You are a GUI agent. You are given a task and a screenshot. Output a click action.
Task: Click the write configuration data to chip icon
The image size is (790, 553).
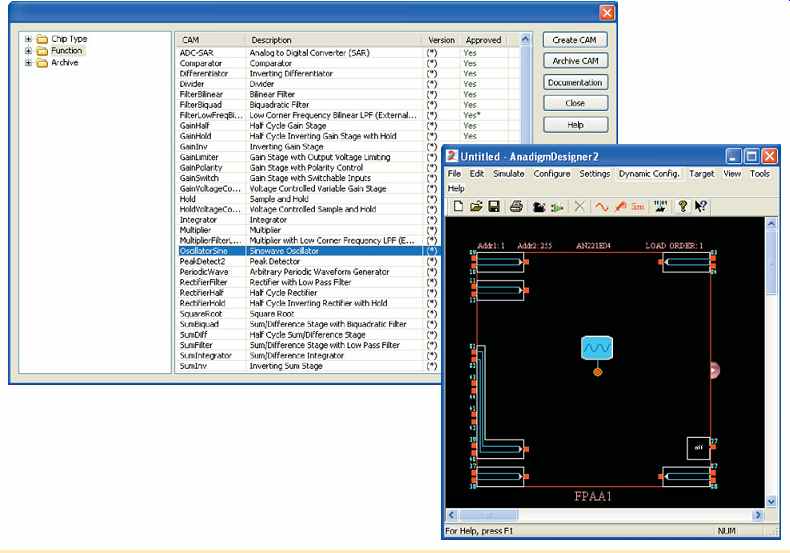[660, 206]
